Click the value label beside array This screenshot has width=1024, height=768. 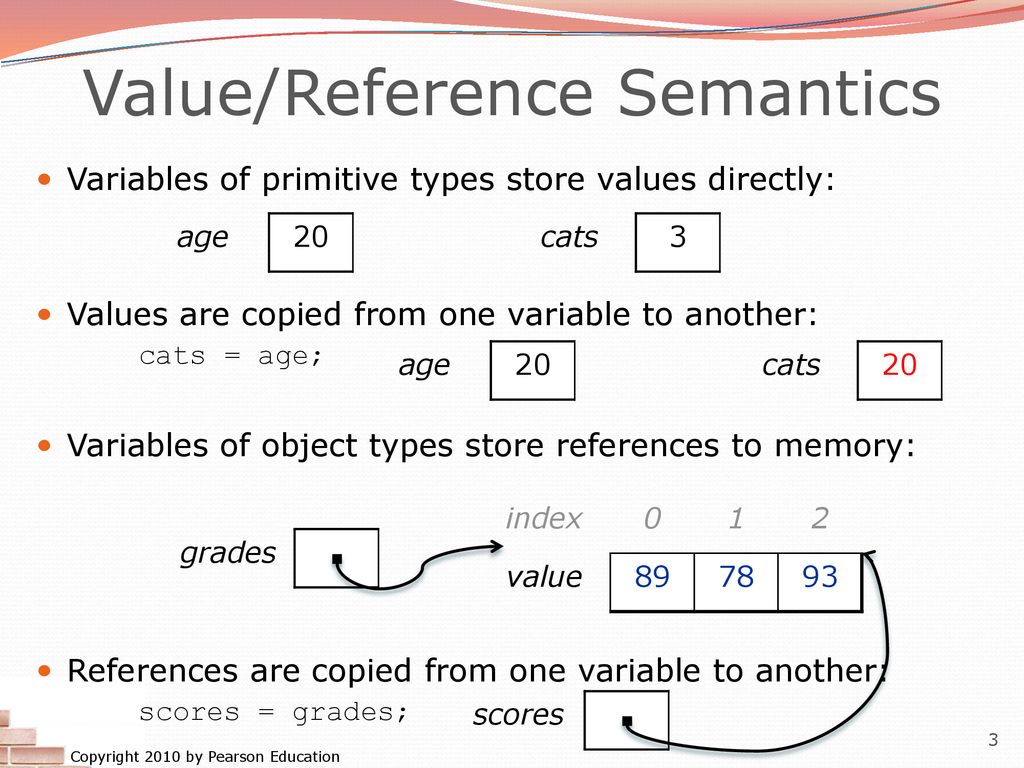point(544,577)
